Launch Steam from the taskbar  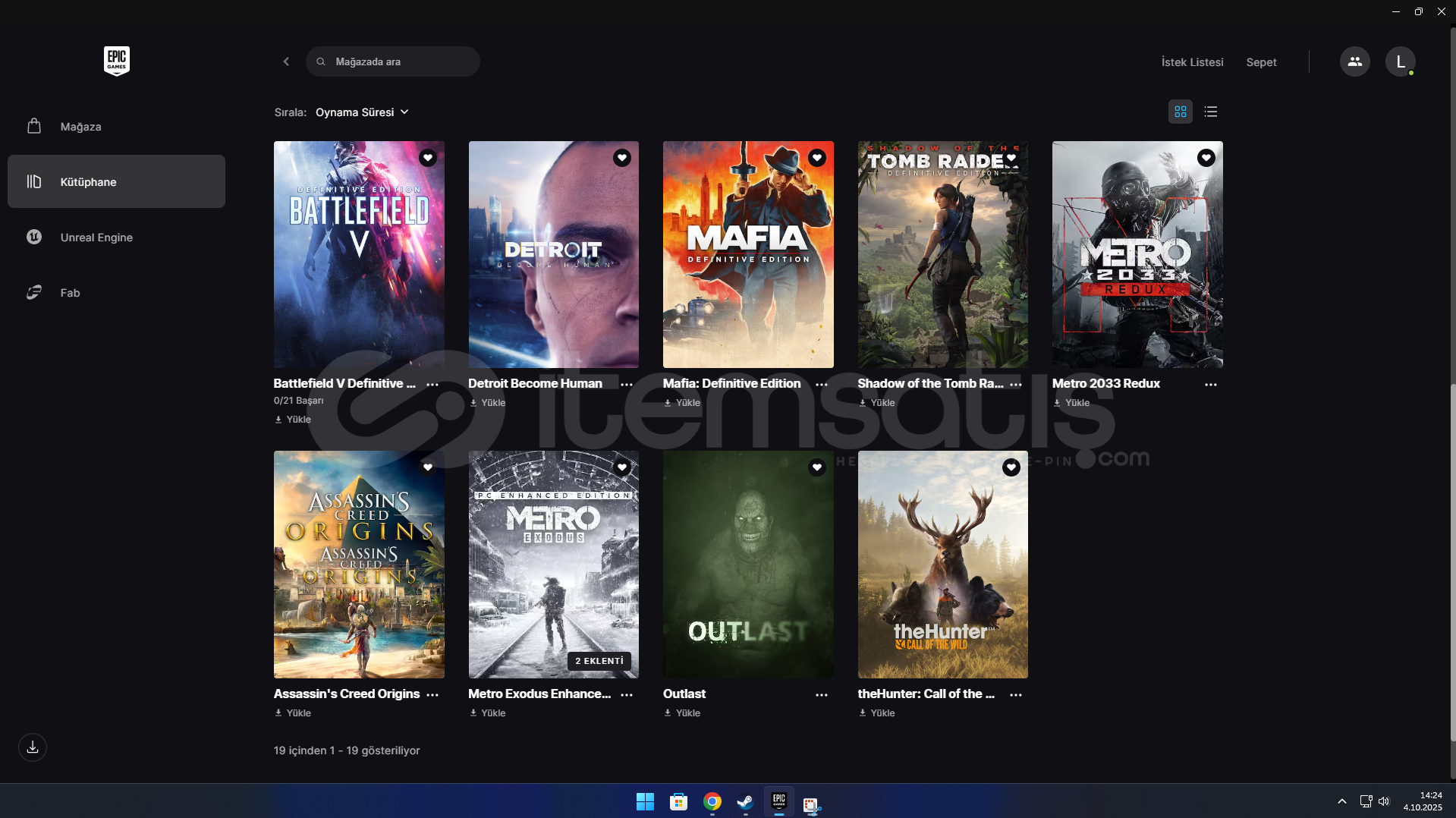tap(745, 802)
